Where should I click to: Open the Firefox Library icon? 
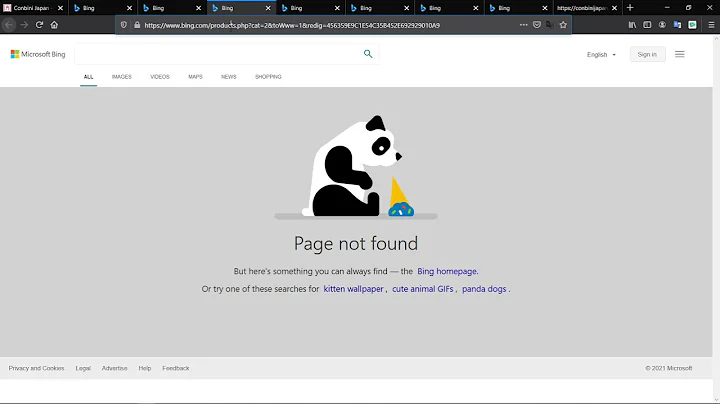click(632, 25)
